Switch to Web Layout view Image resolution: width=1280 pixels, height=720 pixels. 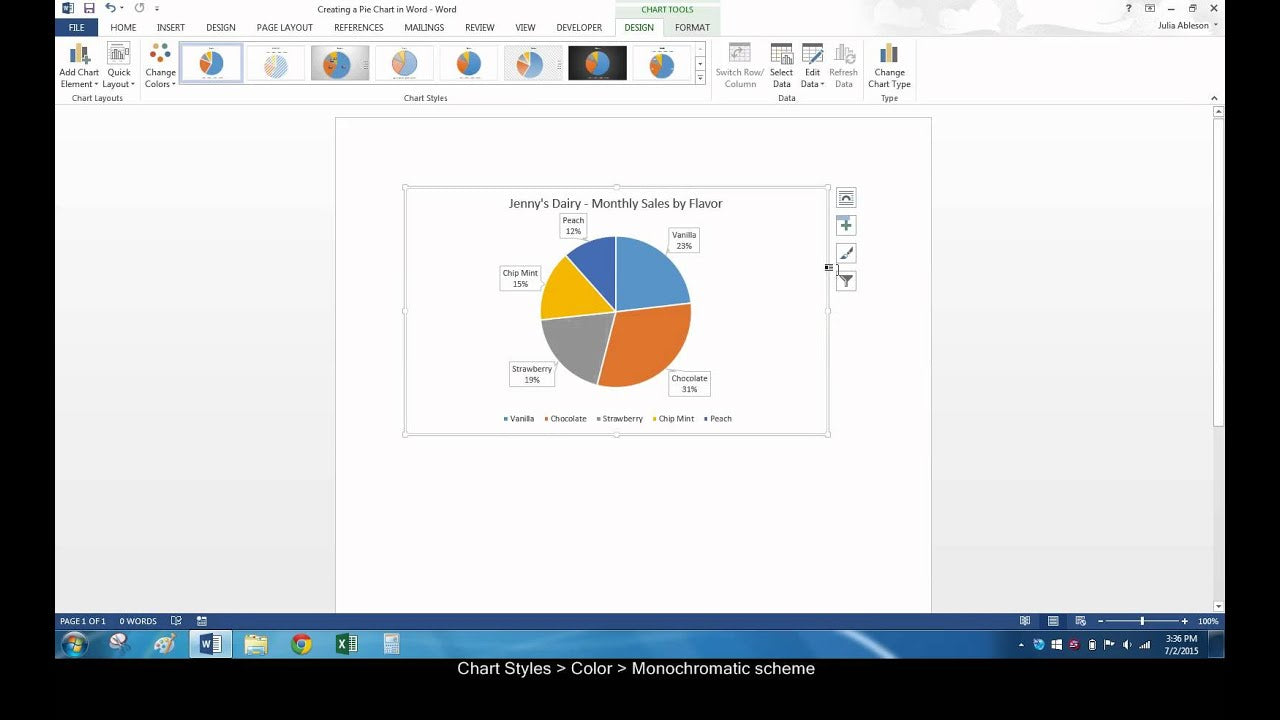pos(1080,621)
